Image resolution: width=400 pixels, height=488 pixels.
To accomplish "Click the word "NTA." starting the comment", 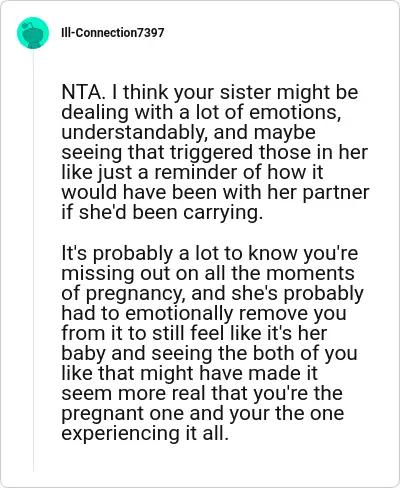I will 83,92.
